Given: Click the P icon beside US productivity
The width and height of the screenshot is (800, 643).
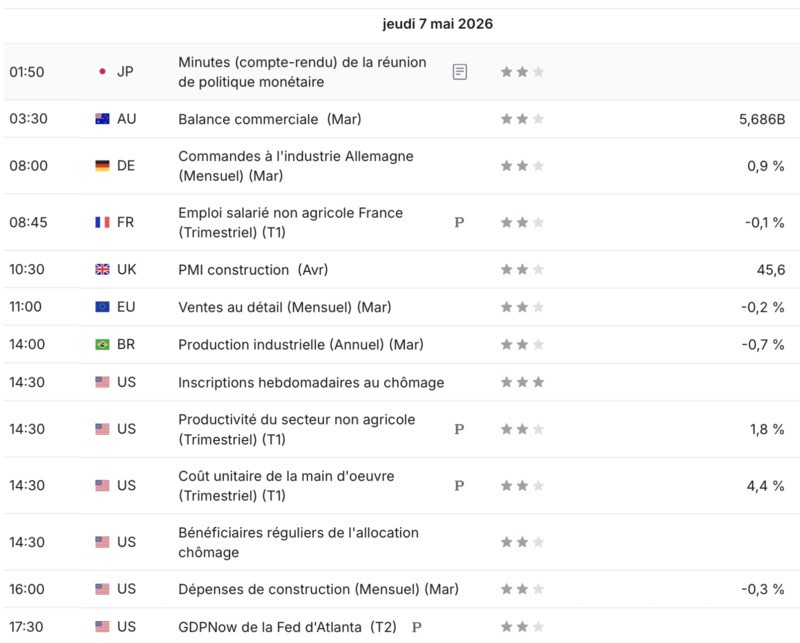Looking at the screenshot, I should 459,429.
